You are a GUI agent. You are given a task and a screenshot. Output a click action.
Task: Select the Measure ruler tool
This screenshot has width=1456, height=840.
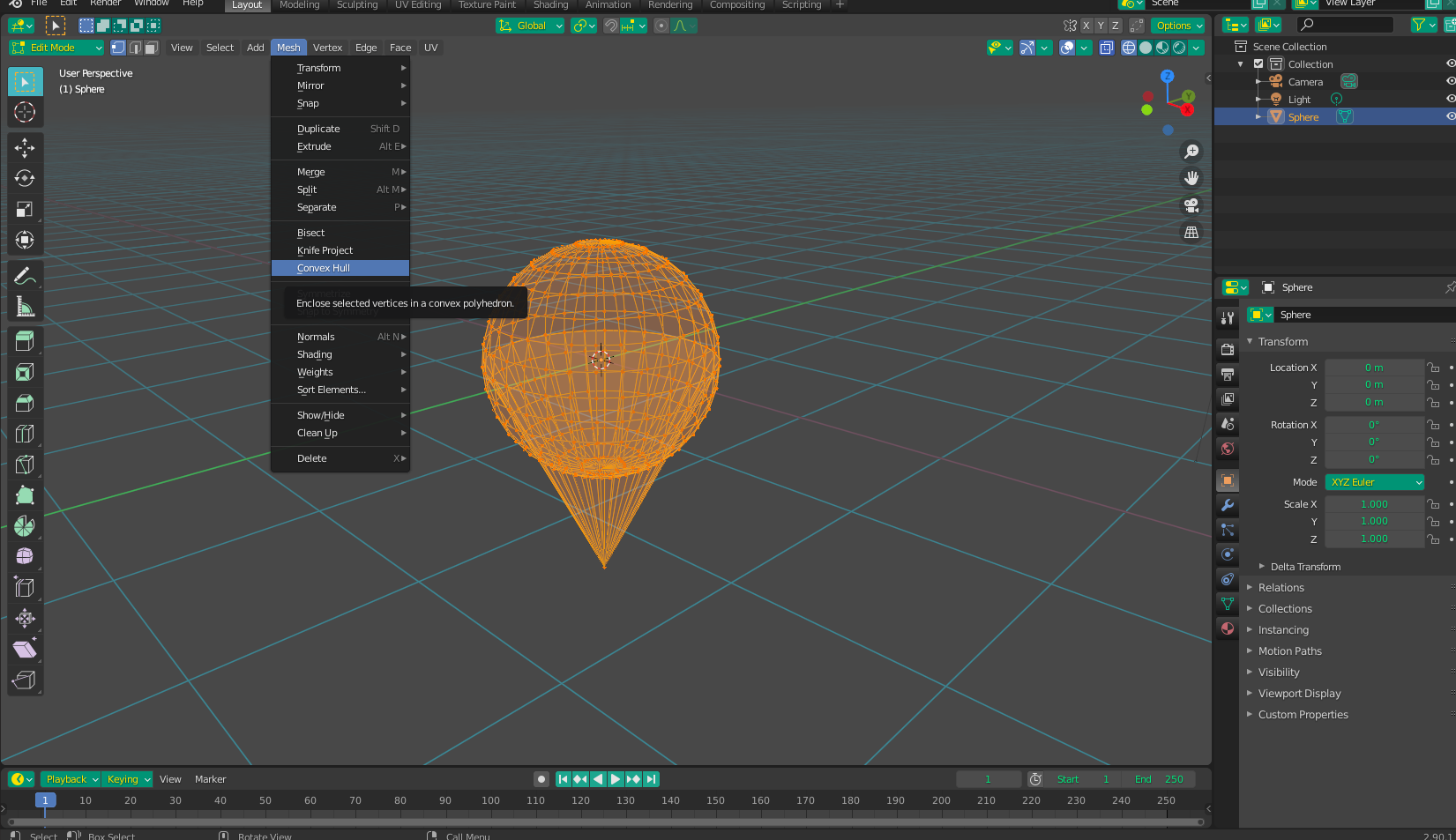click(x=25, y=306)
